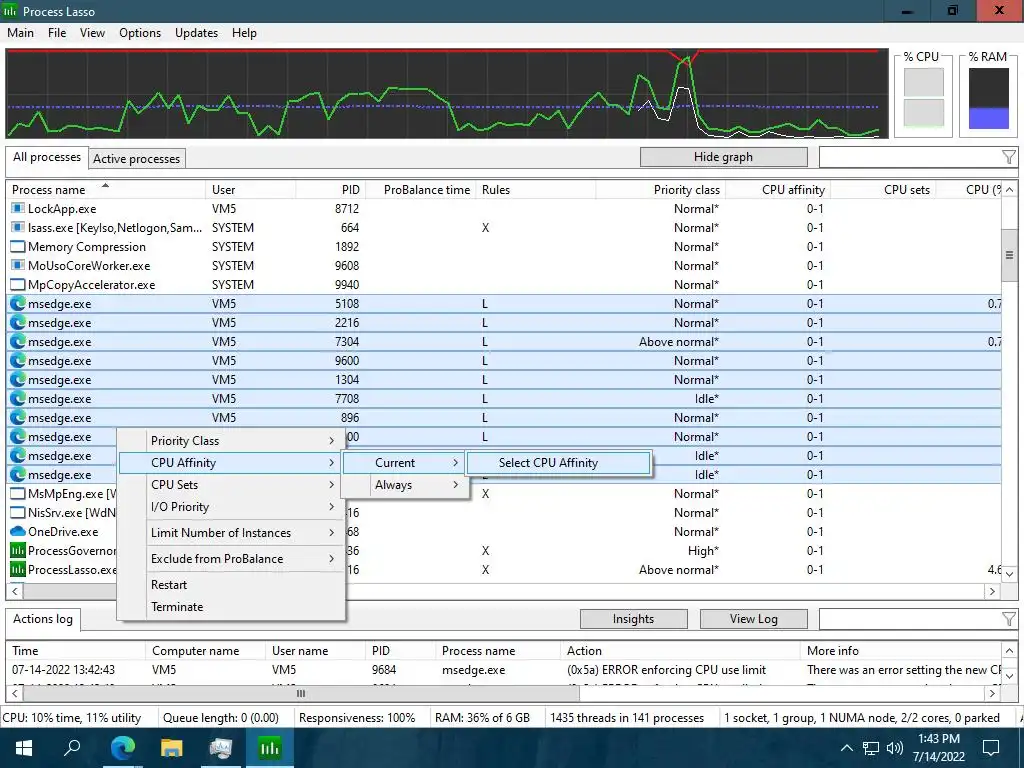Open the Main menu
The width and height of the screenshot is (1024, 768).
pyautogui.click(x=20, y=33)
